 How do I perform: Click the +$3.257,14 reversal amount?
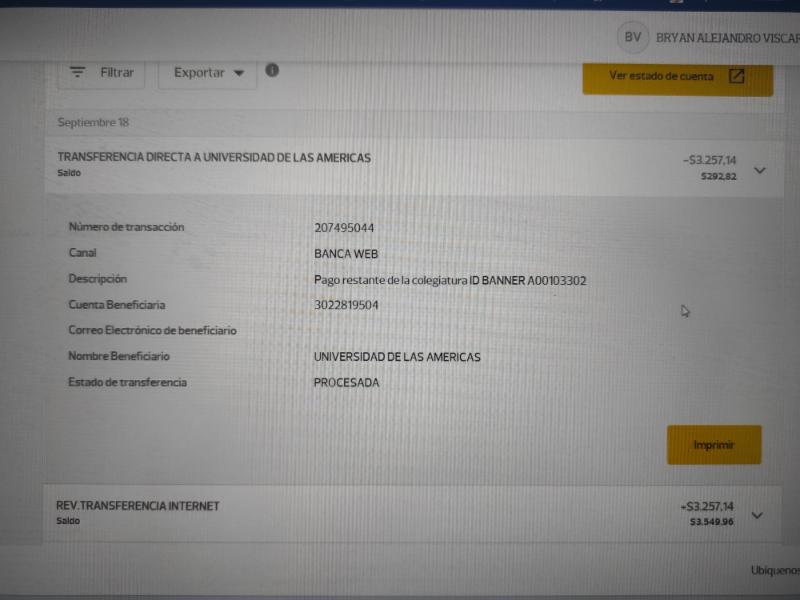707,507
